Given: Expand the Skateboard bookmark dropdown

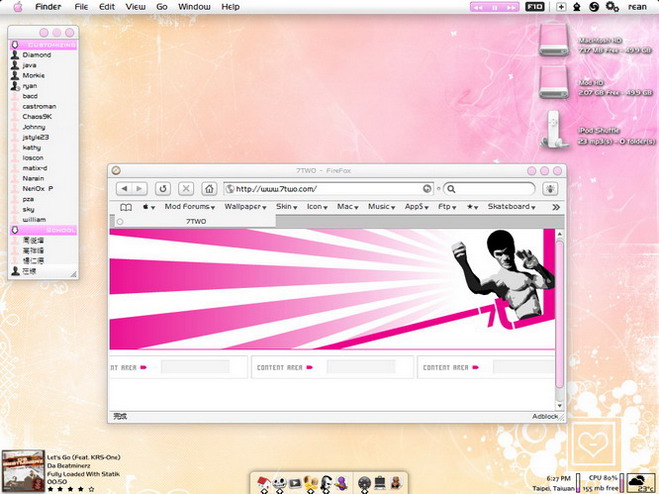Looking at the screenshot, I should pyautogui.click(x=511, y=207).
